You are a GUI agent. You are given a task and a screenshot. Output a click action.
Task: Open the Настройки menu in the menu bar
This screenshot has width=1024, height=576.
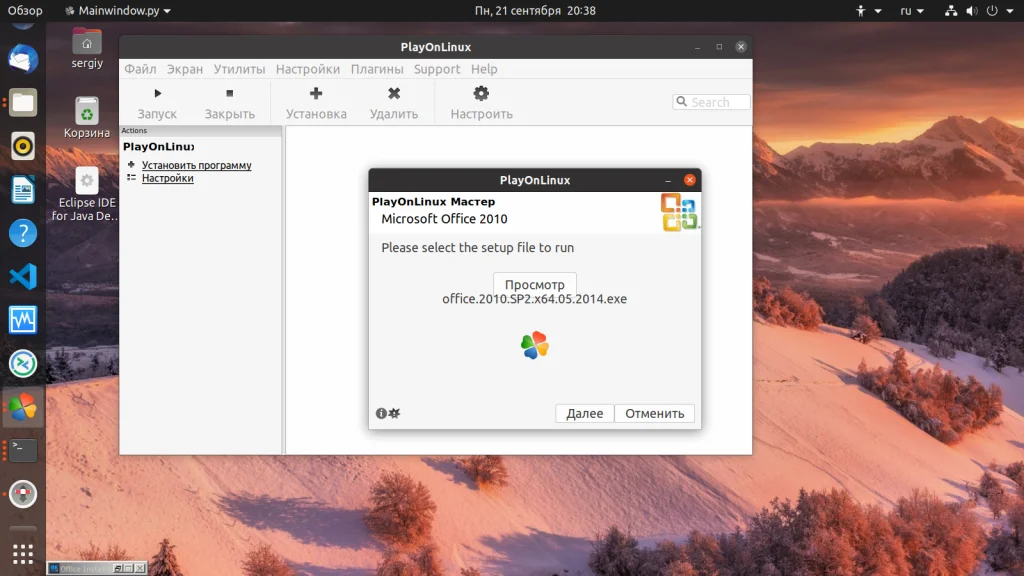click(308, 69)
